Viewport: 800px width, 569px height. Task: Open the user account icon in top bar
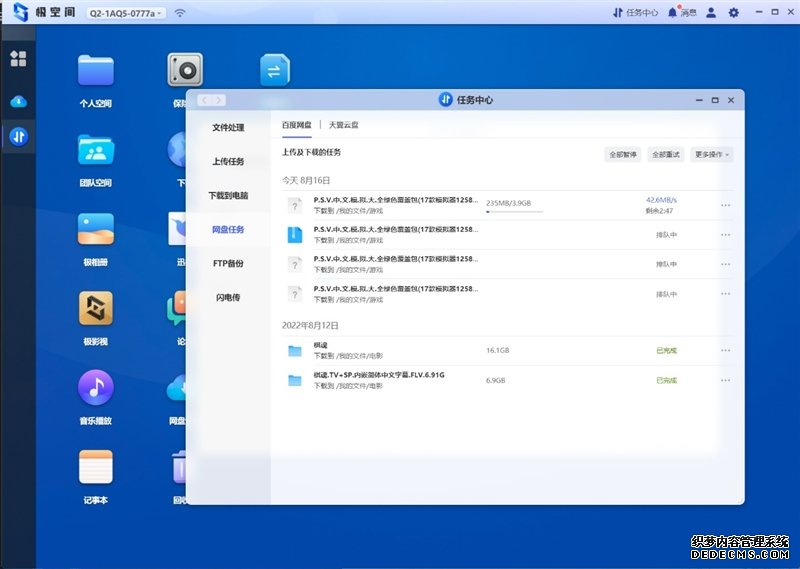click(x=711, y=13)
